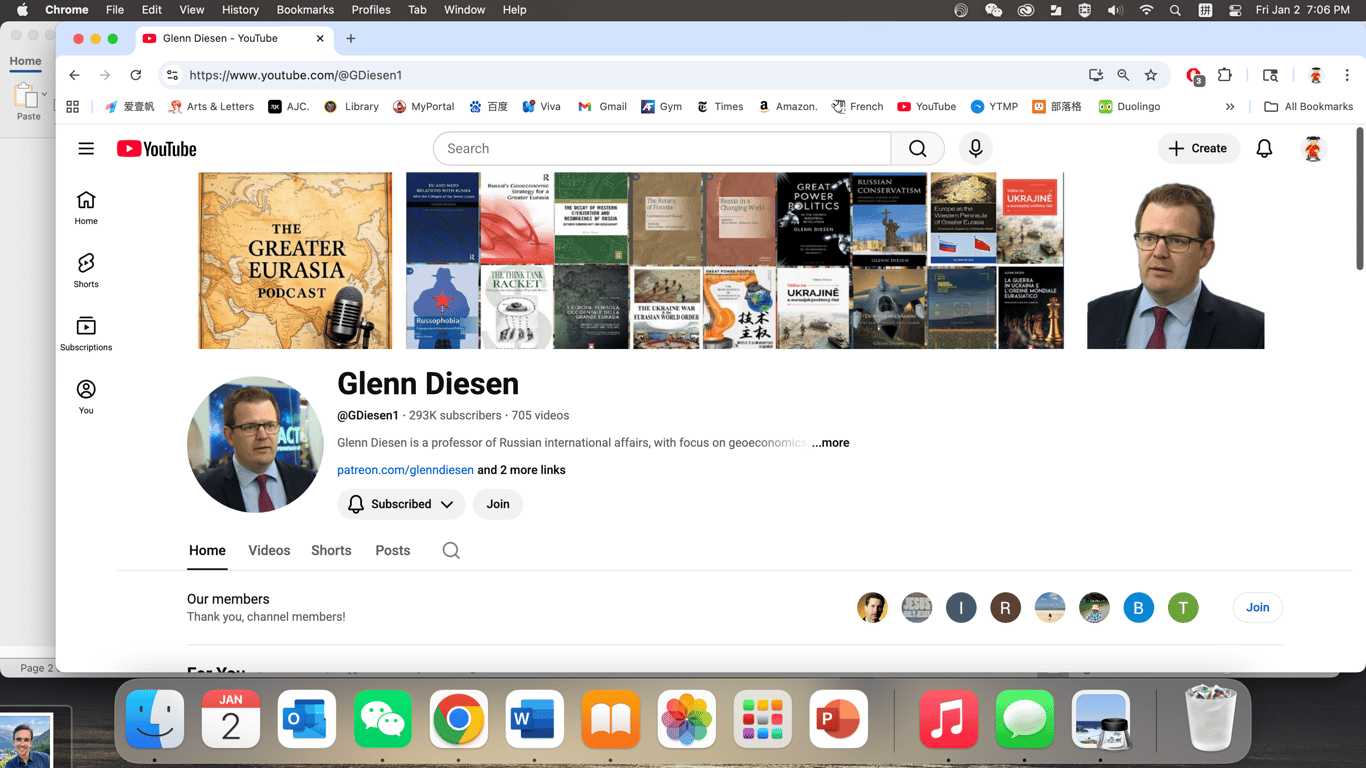Go to Home in the YouTube left sidebar
The width and height of the screenshot is (1366, 768).
[x=86, y=208]
